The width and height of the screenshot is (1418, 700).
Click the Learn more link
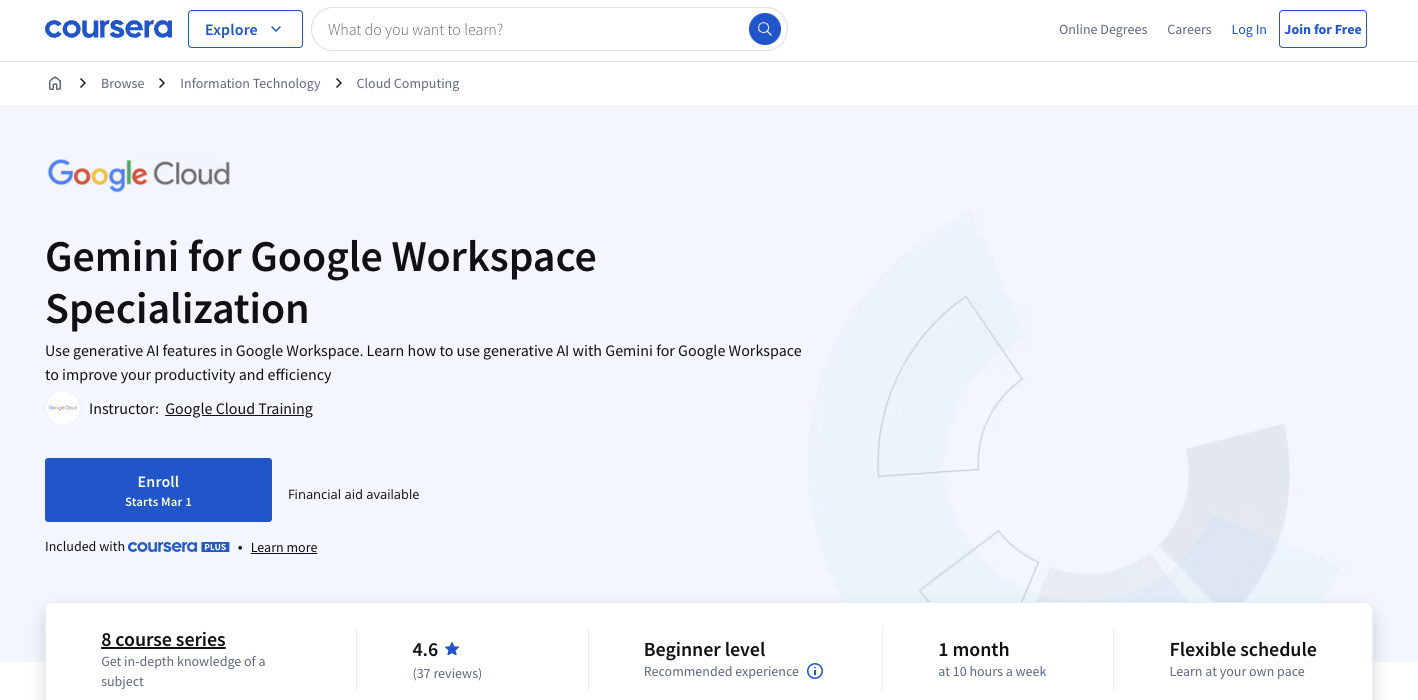[283, 547]
